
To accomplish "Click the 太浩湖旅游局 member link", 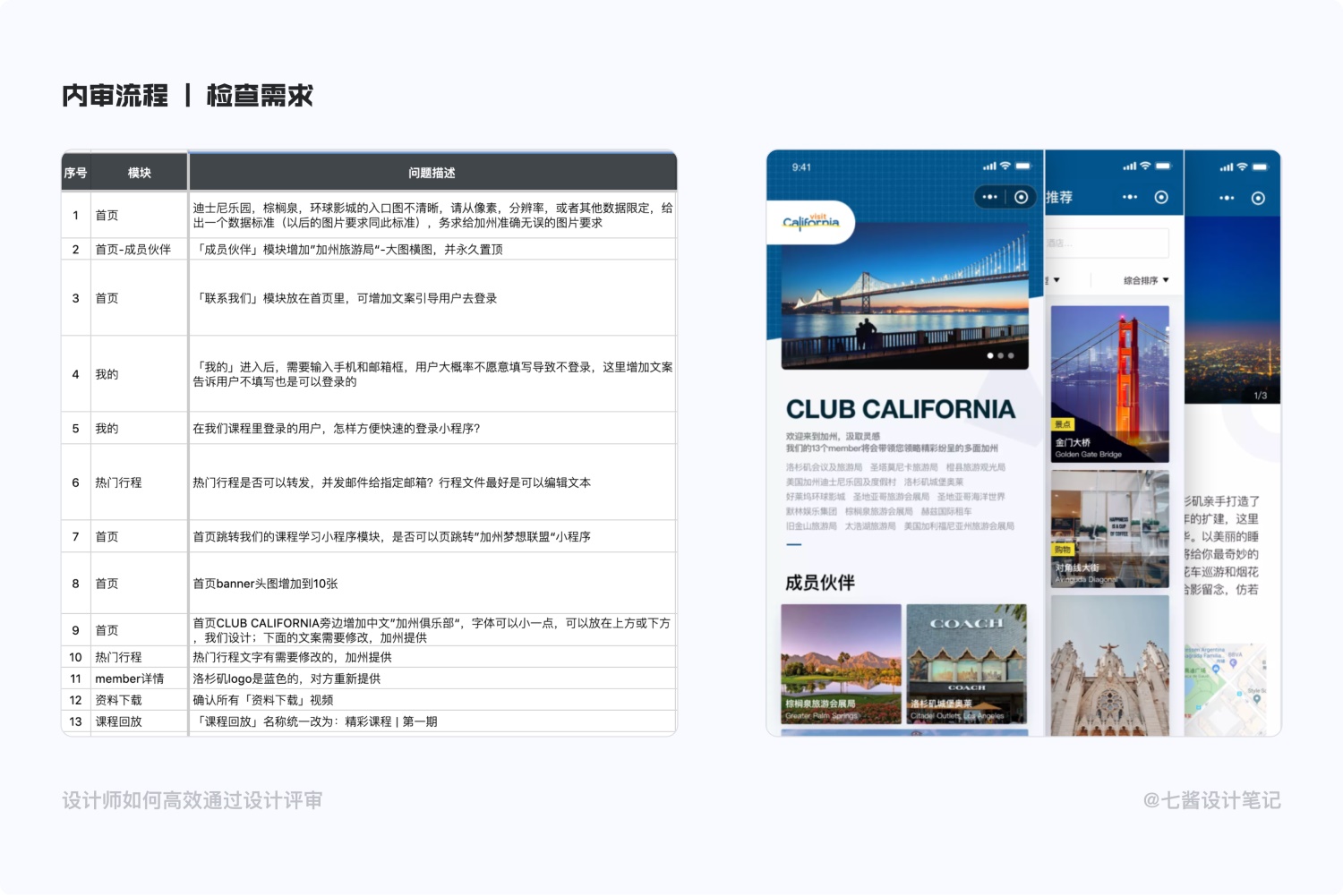I will point(870,526).
